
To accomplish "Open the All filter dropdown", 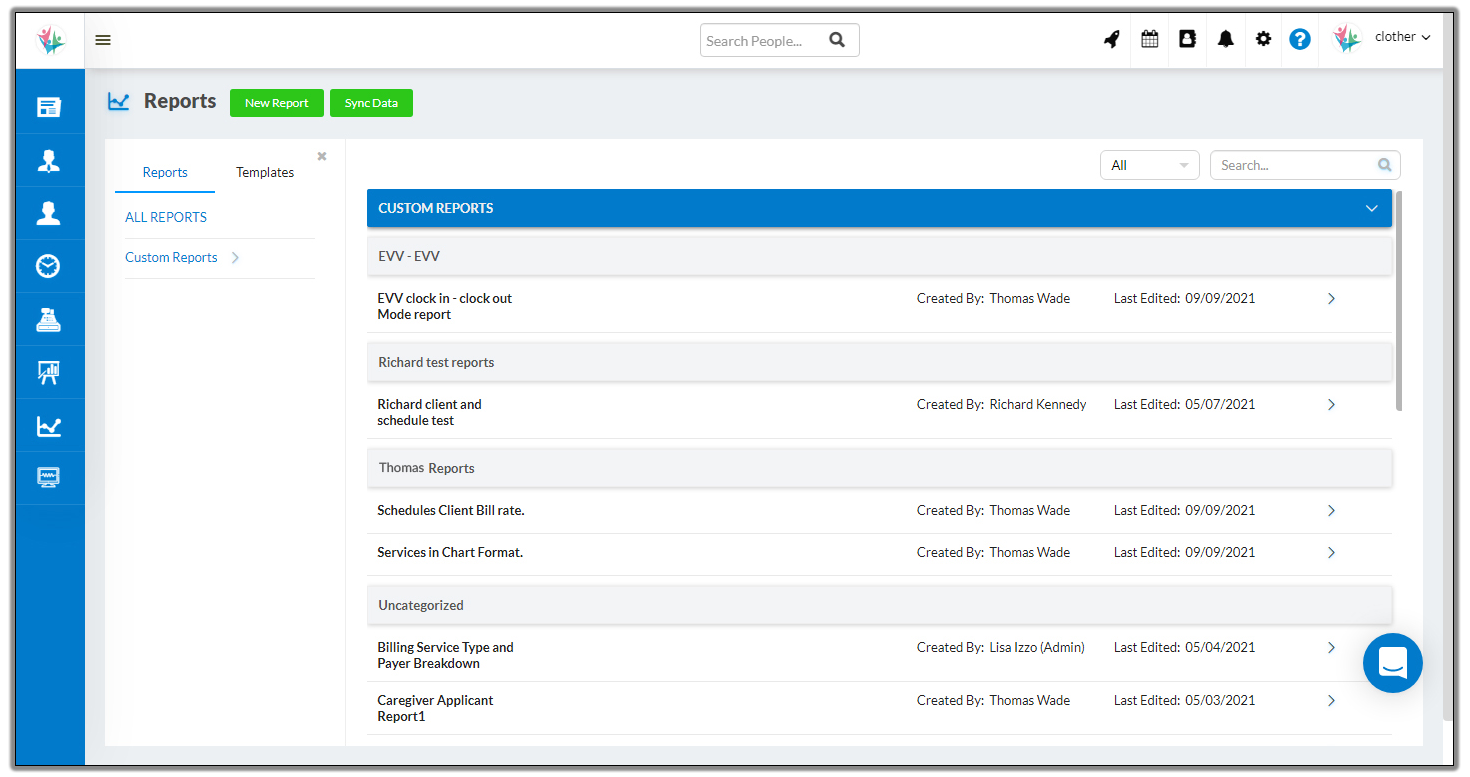I will pyautogui.click(x=1149, y=164).
